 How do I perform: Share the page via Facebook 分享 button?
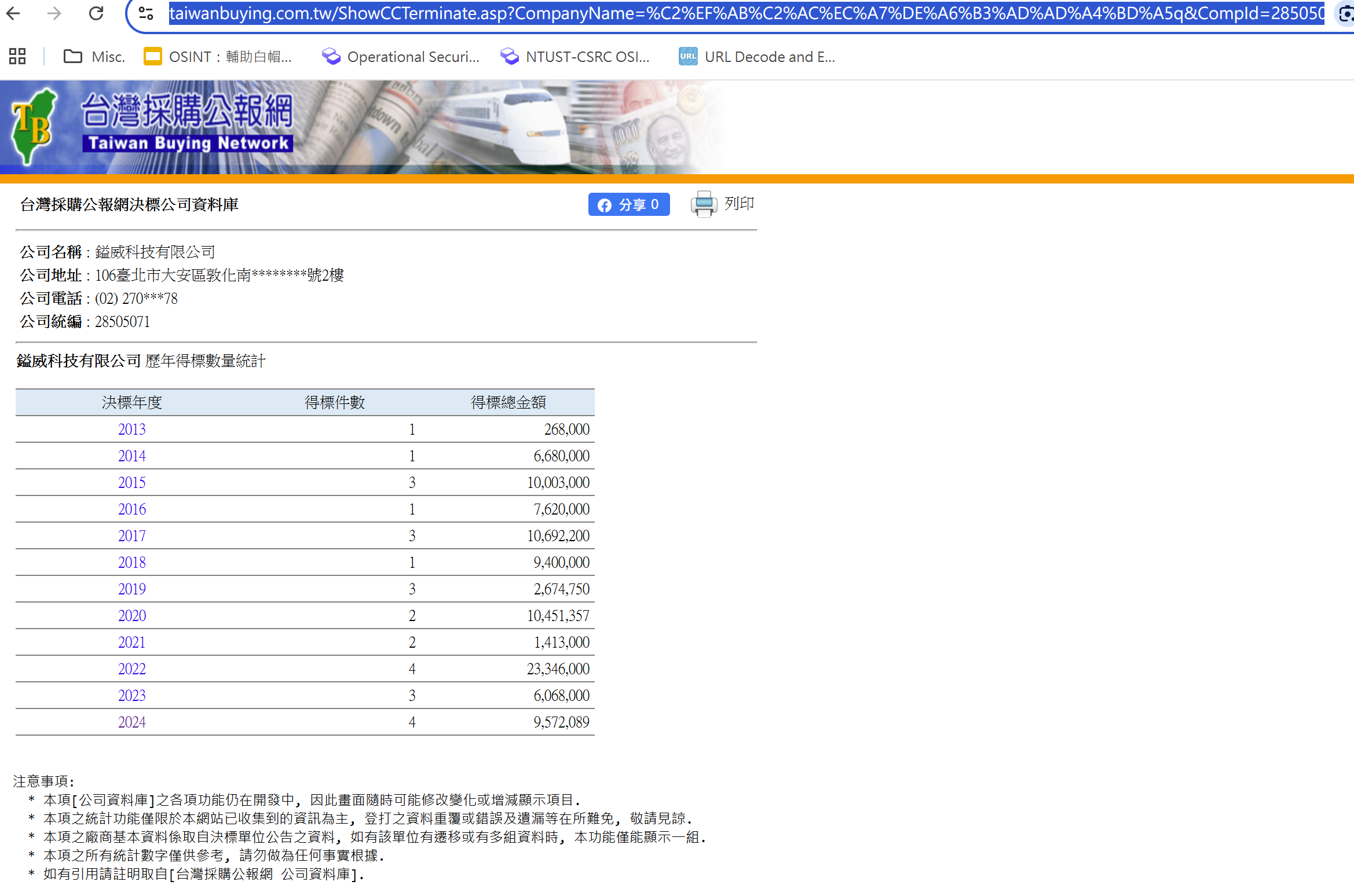point(629,204)
